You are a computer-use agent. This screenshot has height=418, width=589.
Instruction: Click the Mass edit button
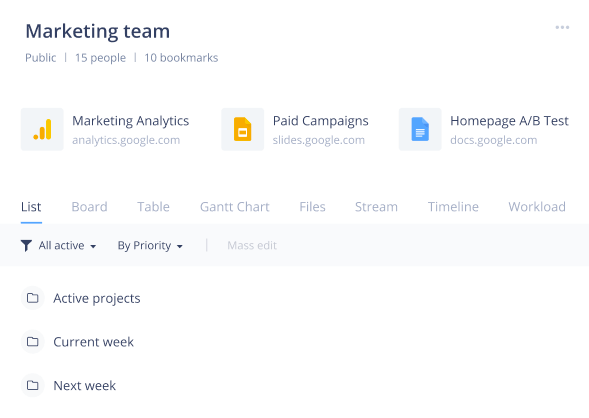click(252, 246)
